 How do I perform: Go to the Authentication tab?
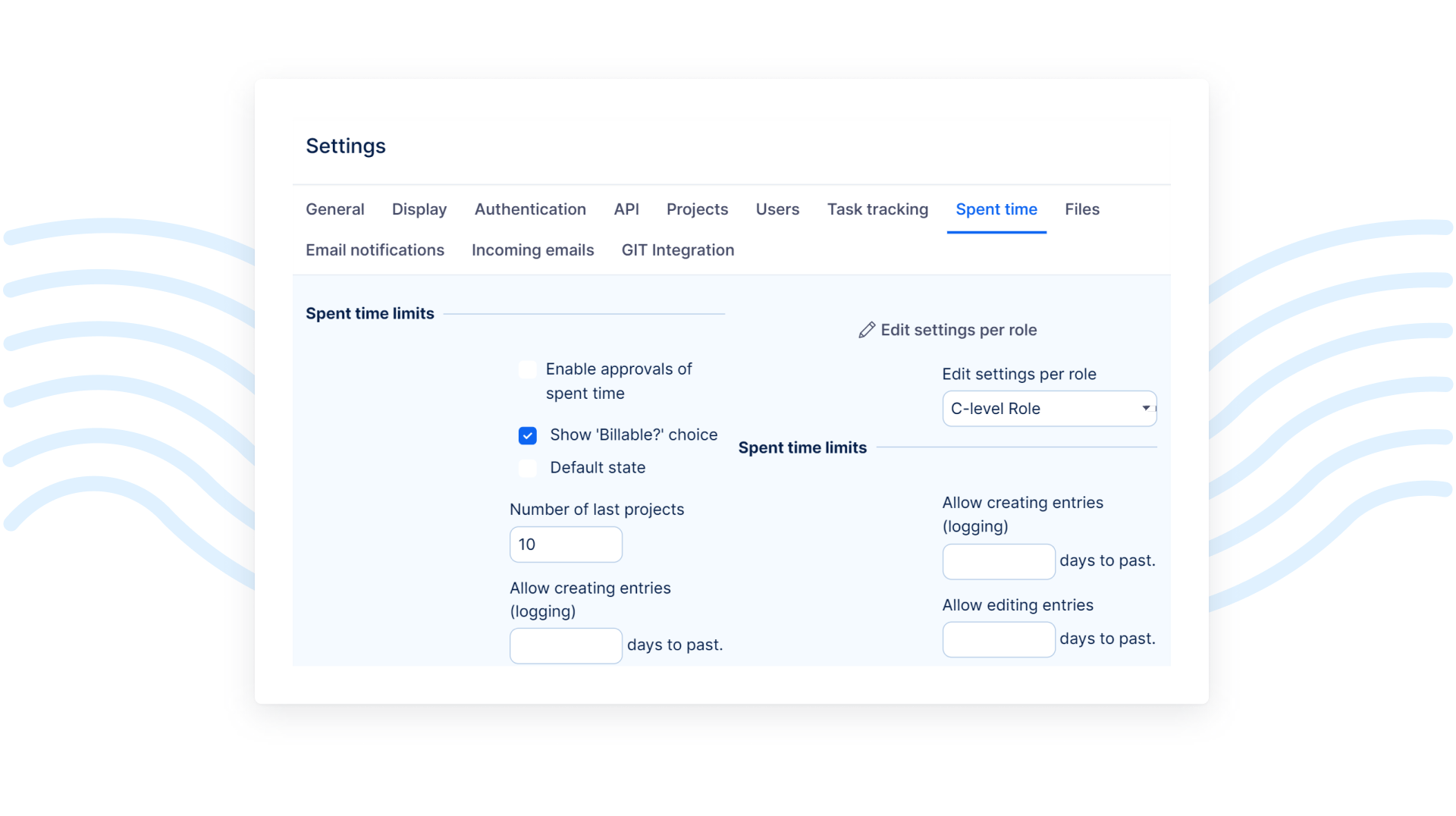click(529, 209)
